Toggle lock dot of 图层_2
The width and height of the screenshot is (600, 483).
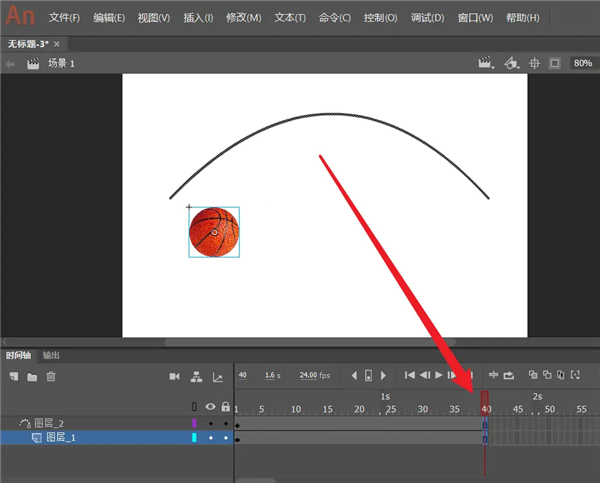tap(225, 424)
